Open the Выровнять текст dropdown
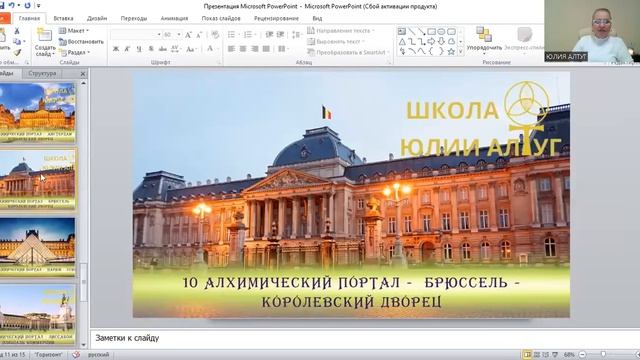The image size is (640, 360). tap(336, 42)
